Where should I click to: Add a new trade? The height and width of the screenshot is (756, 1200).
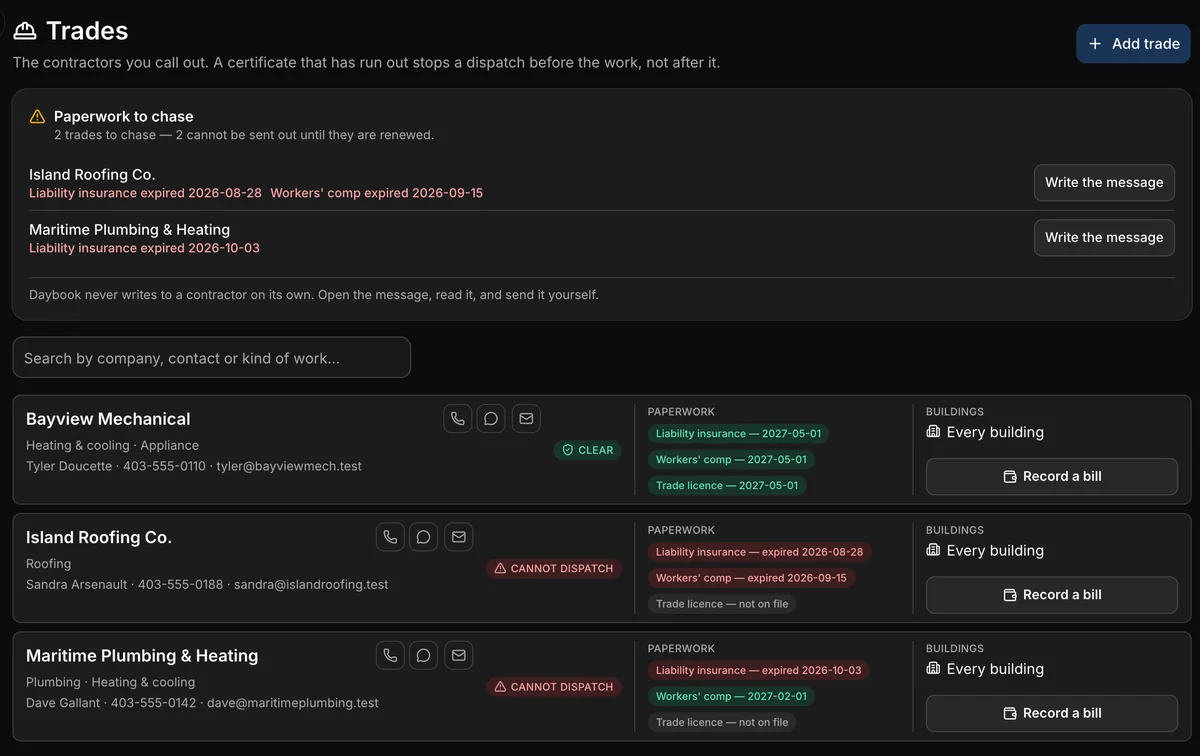pyautogui.click(x=1133, y=44)
